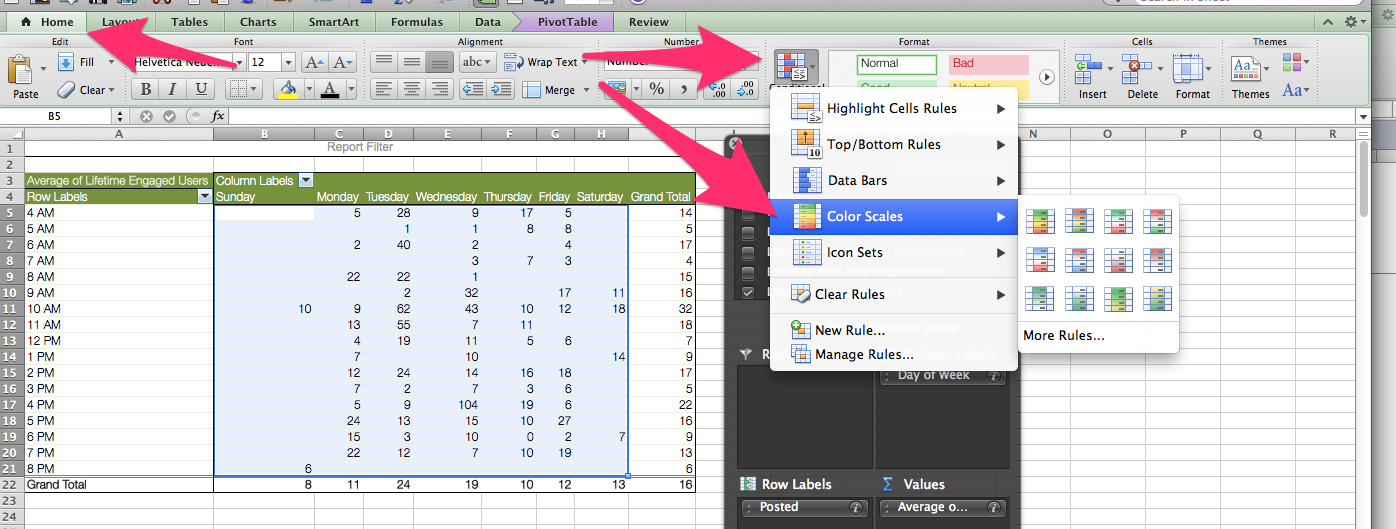Click the decrease decimal button
The height and width of the screenshot is (529, 1396).
pos(745,89)
